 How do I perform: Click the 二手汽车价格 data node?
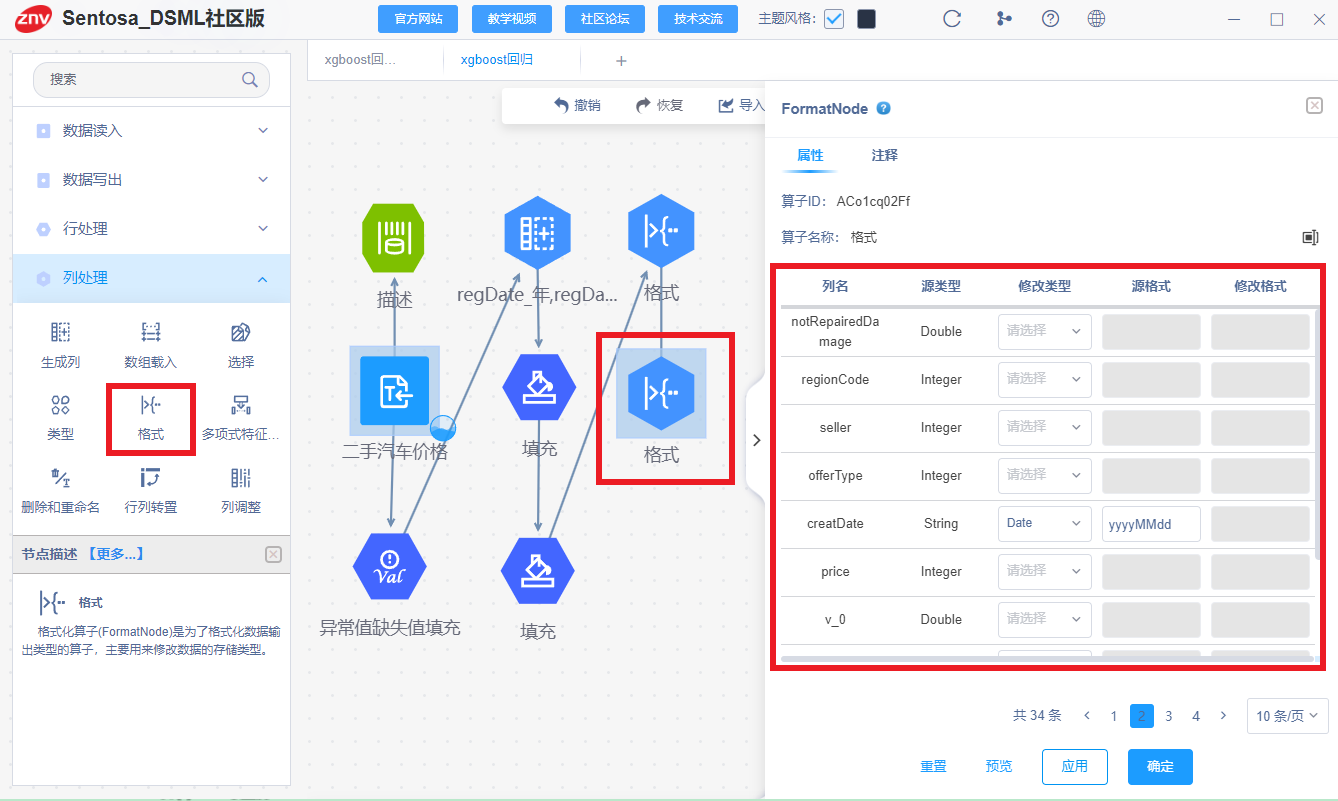pyautogui.click(x=394, y=392)
